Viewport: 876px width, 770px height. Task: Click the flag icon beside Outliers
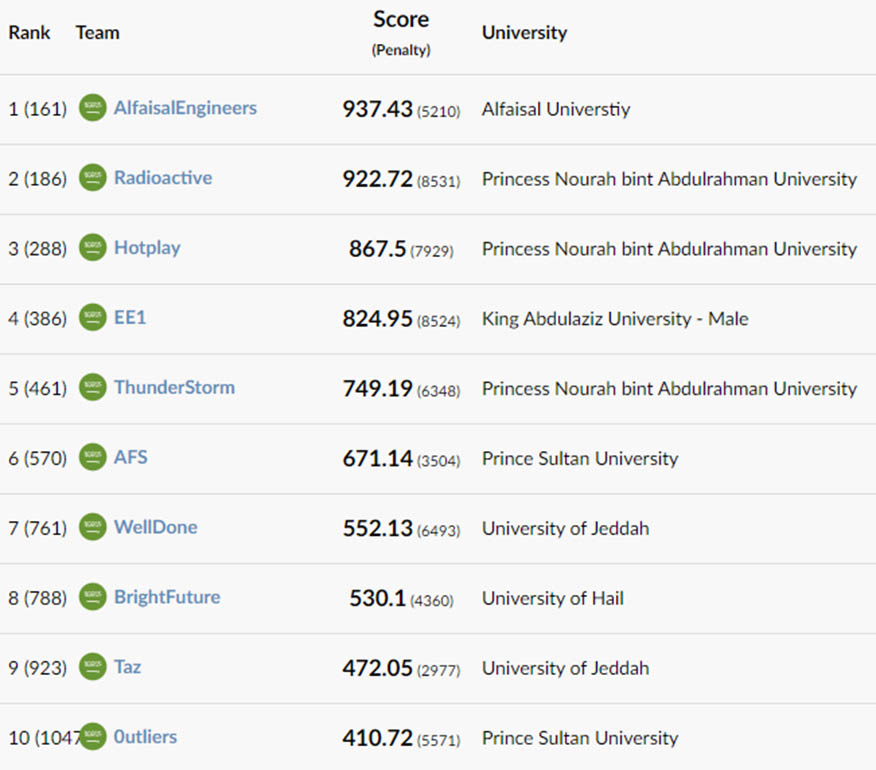(92, 736)
